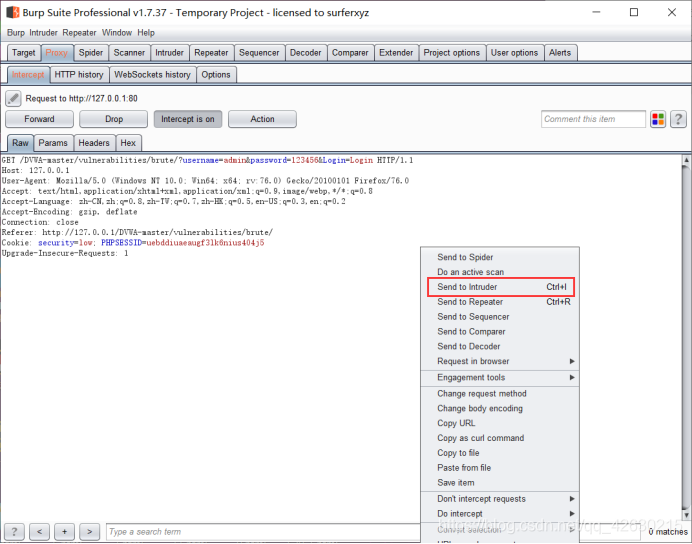Select Paste from file

(500, 468)
